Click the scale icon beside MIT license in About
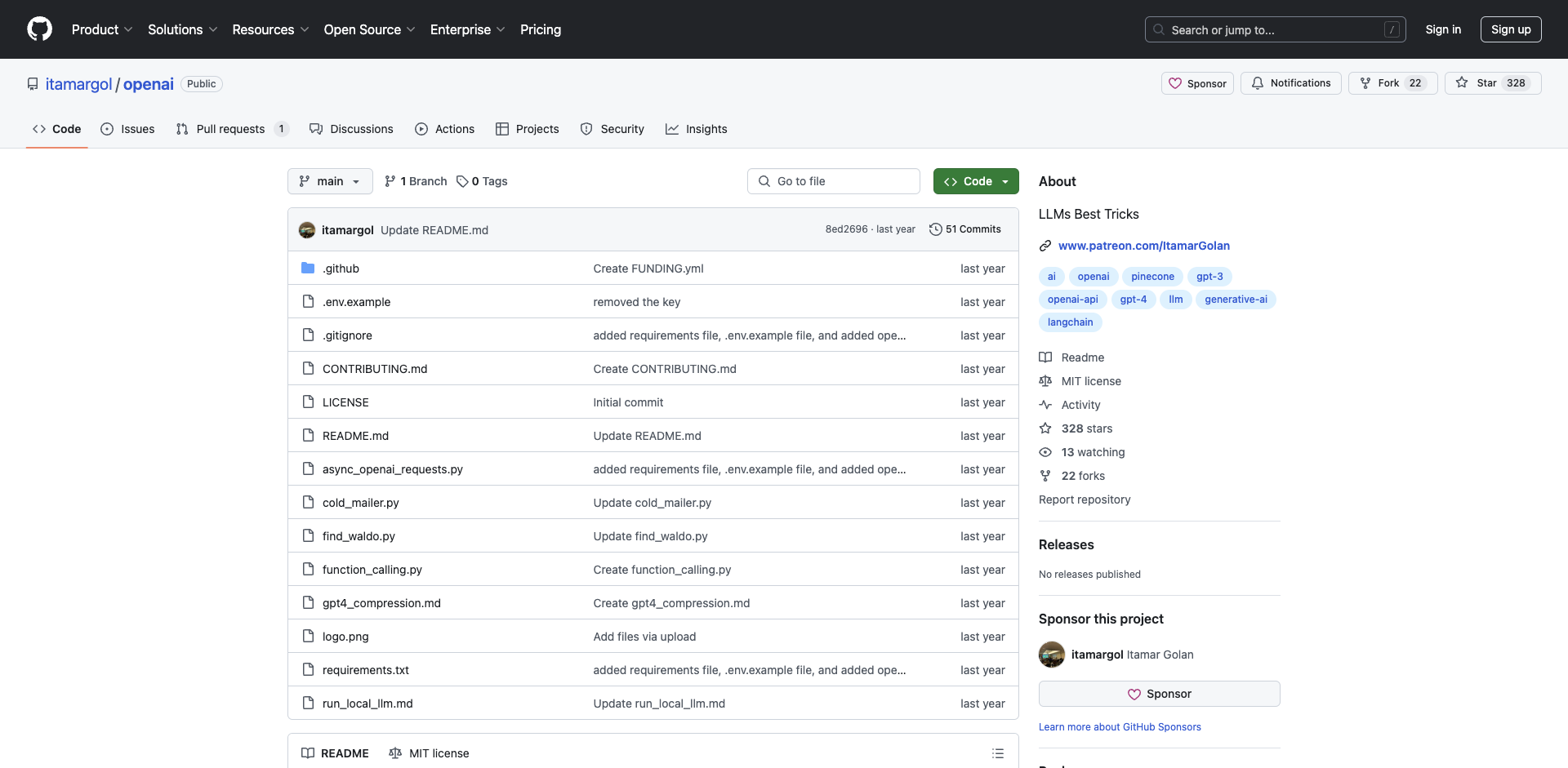 pos(1045,381)
